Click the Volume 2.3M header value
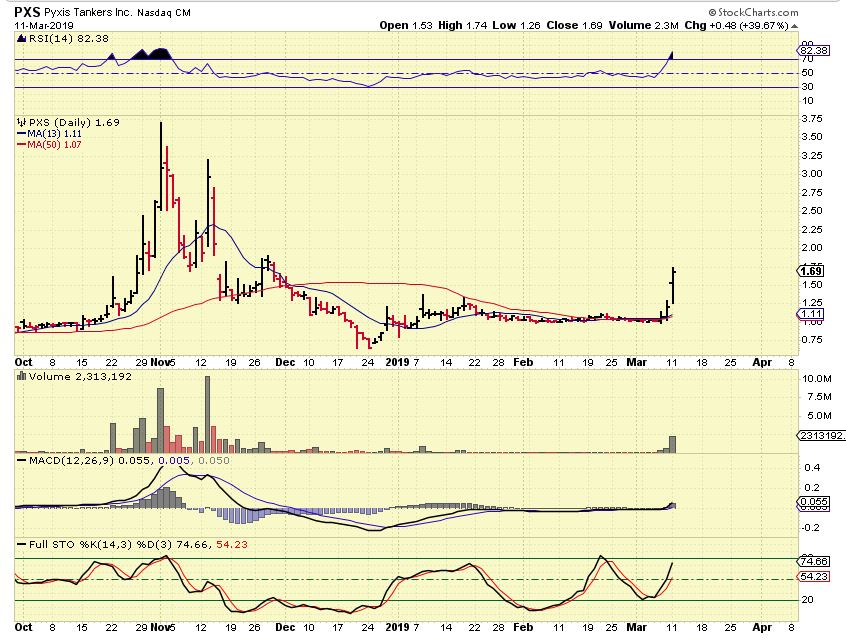846x640 pixels. click(644, 25)
